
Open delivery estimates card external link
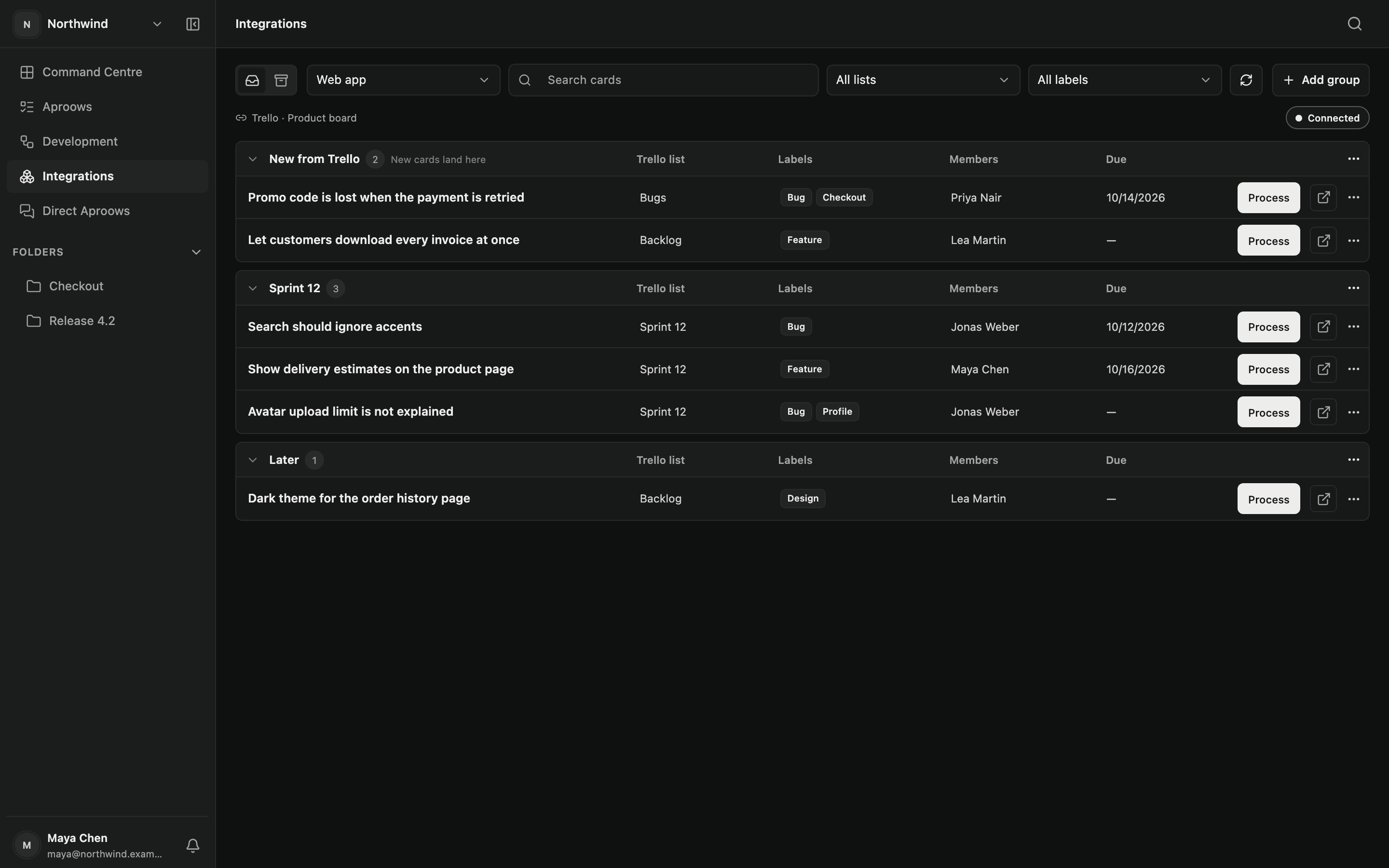point(1323,369)
